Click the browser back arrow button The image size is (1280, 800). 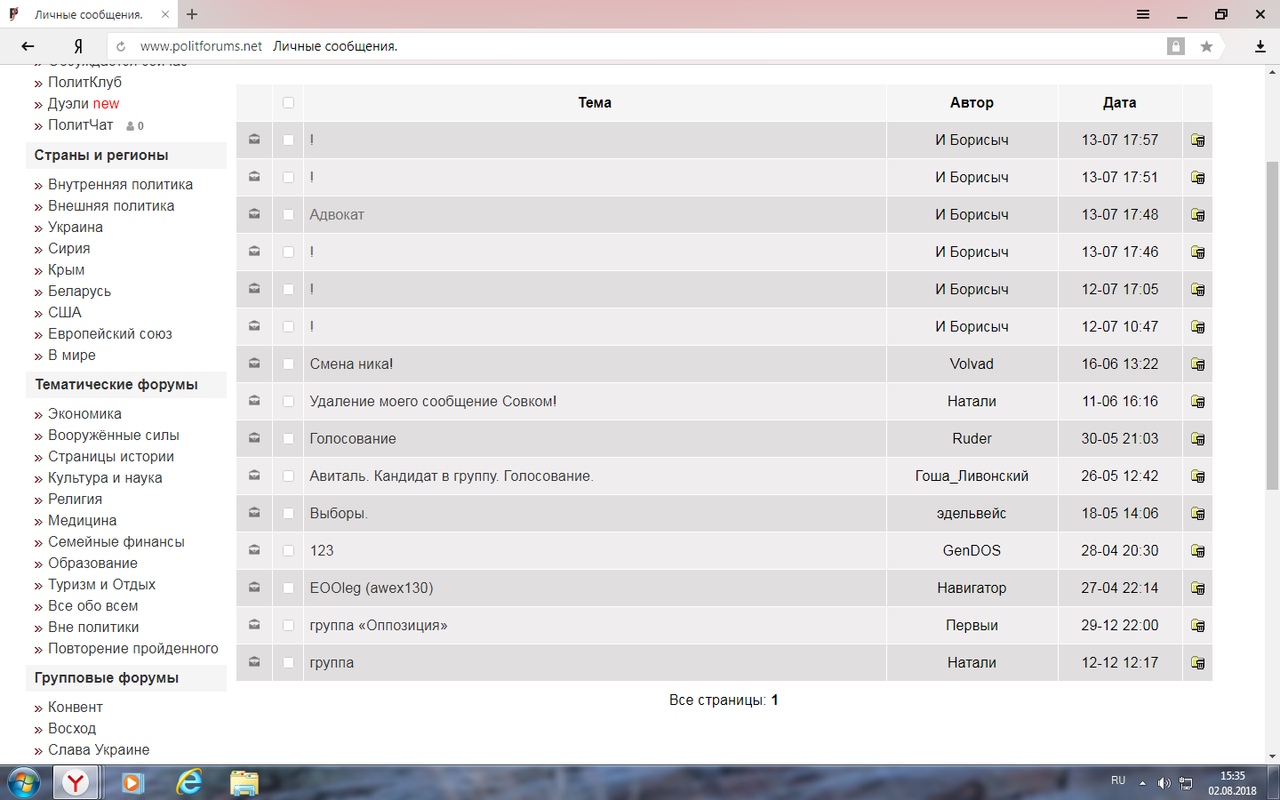(x=28, y=46)
